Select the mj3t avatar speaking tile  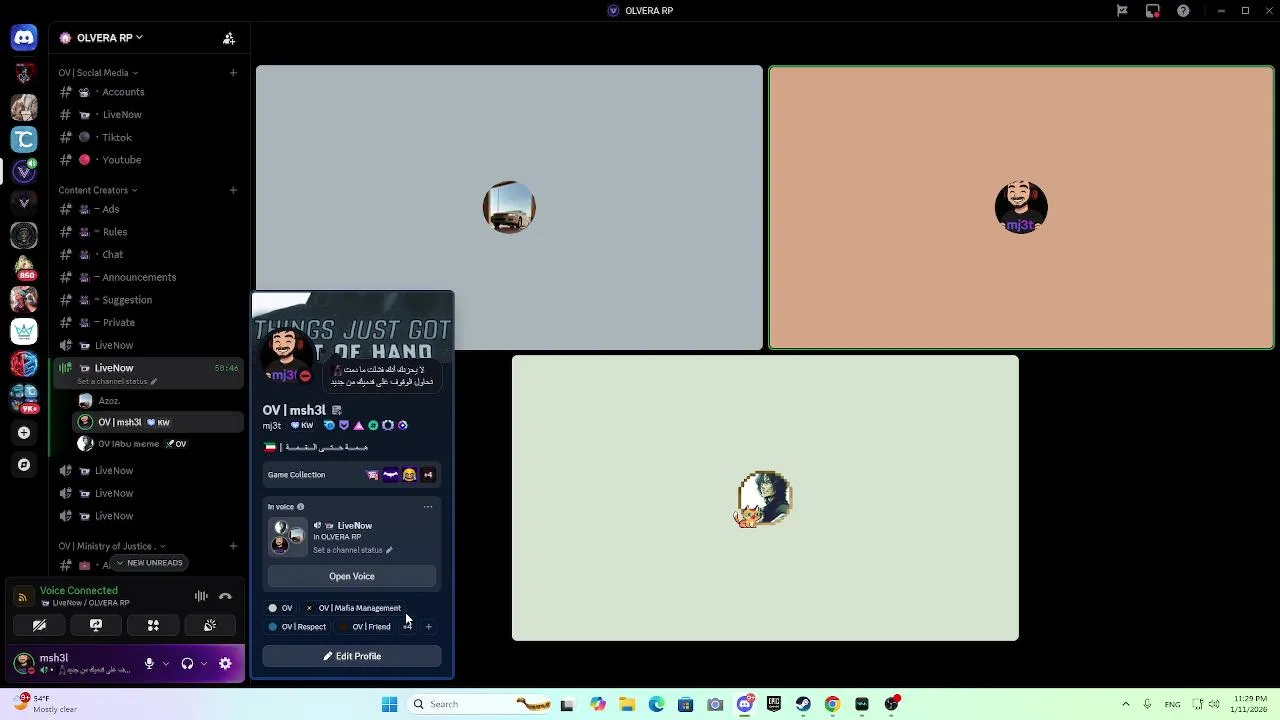[1021, 208]
